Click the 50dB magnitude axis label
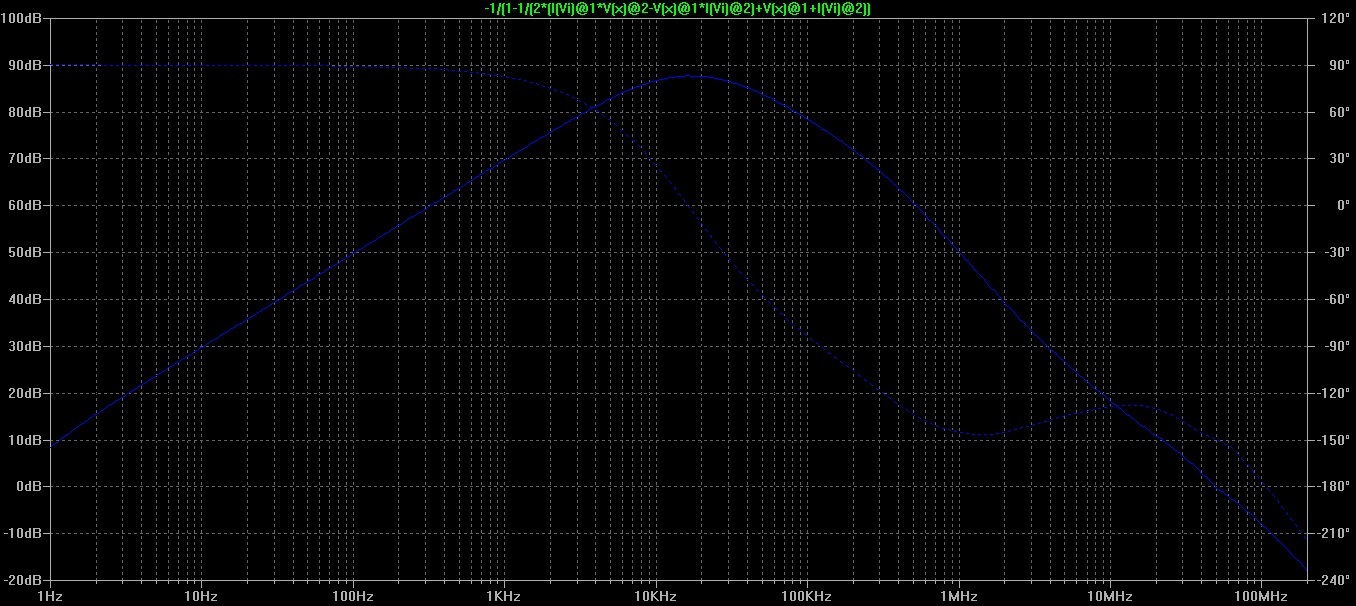Screen dimensions: 1356x606 click(24, 253)
